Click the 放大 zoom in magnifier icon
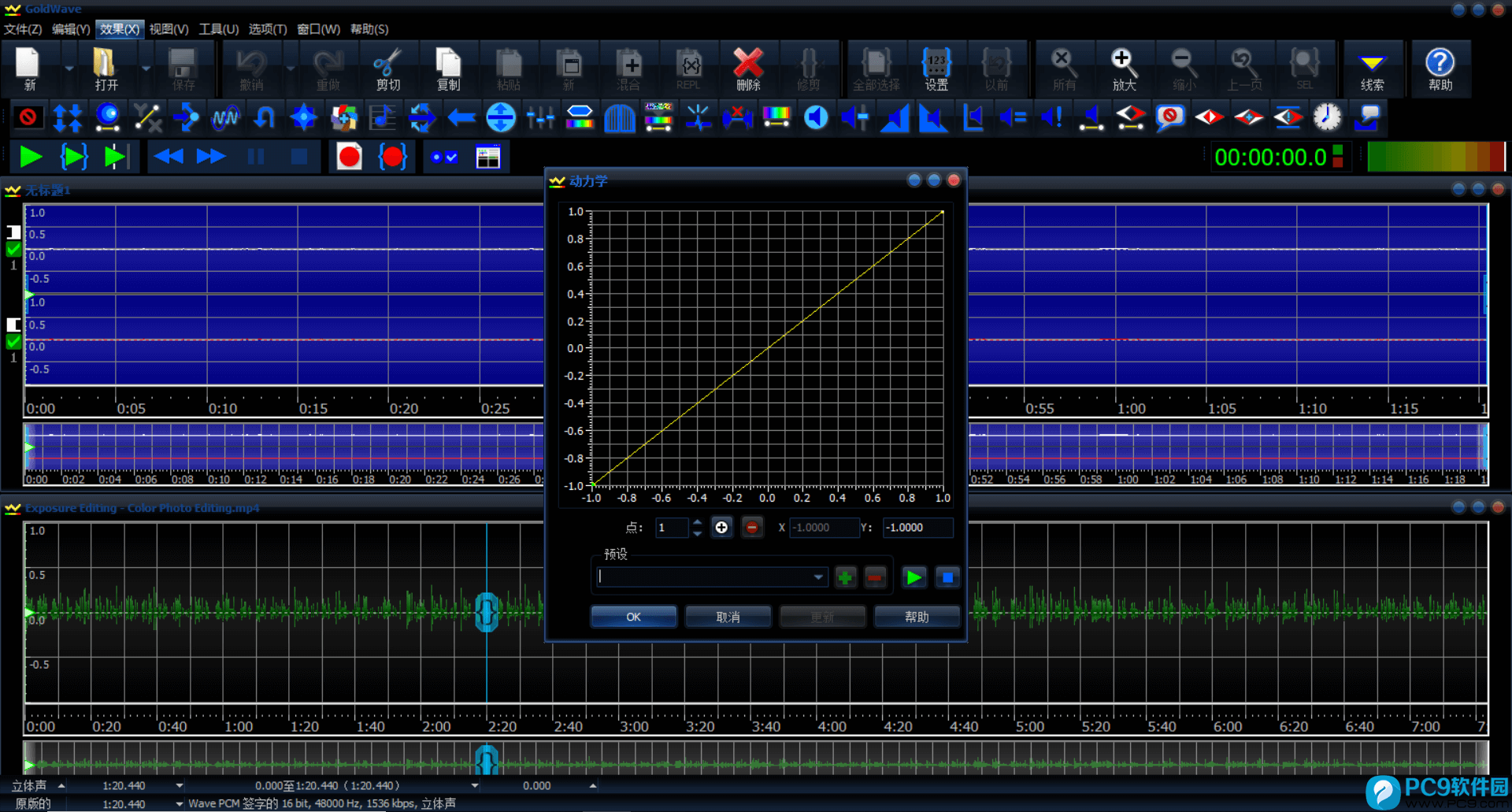Image resolution: width=1512 pixels, height=812 pixels. 1124,69
